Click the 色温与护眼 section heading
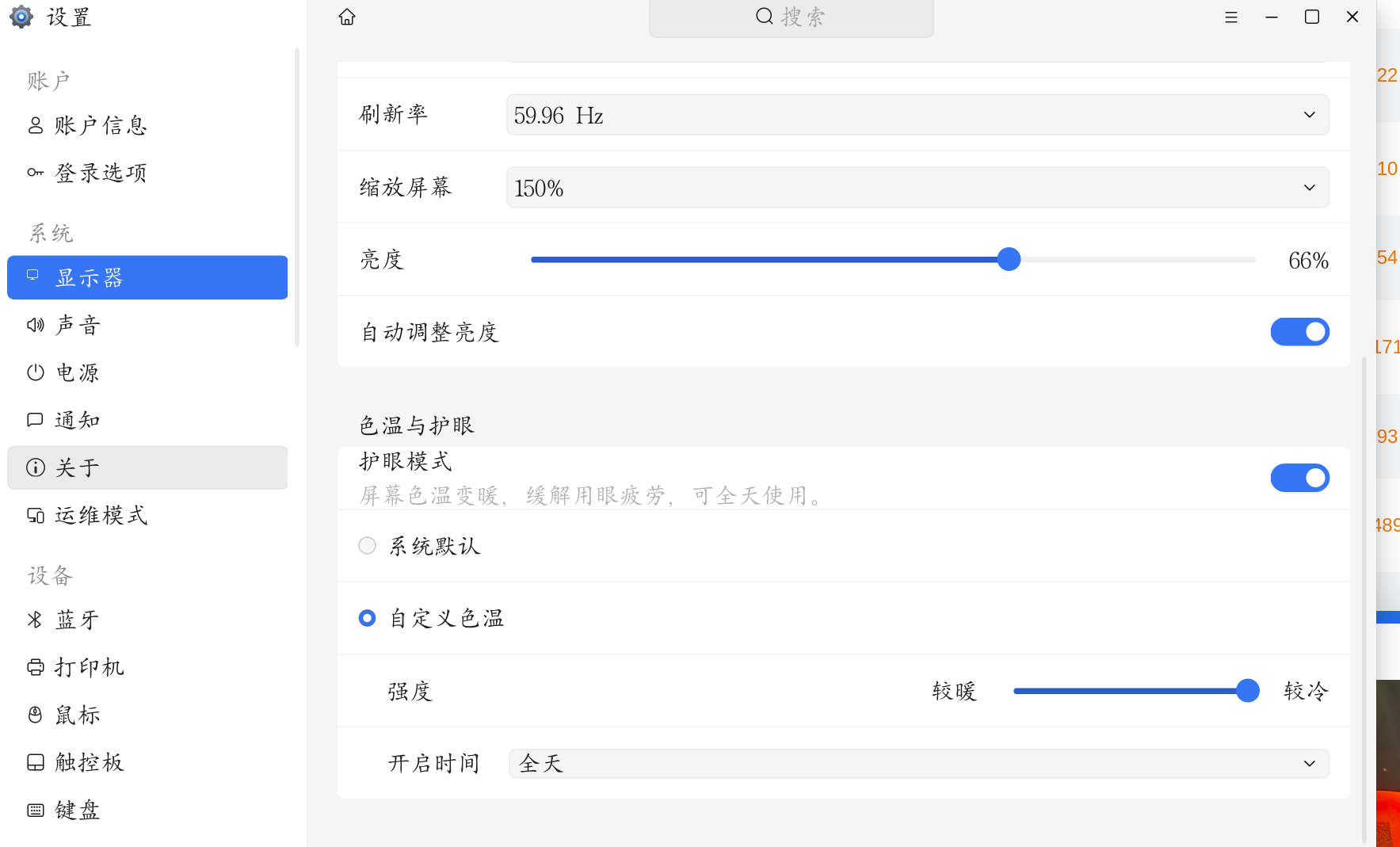 417,425
